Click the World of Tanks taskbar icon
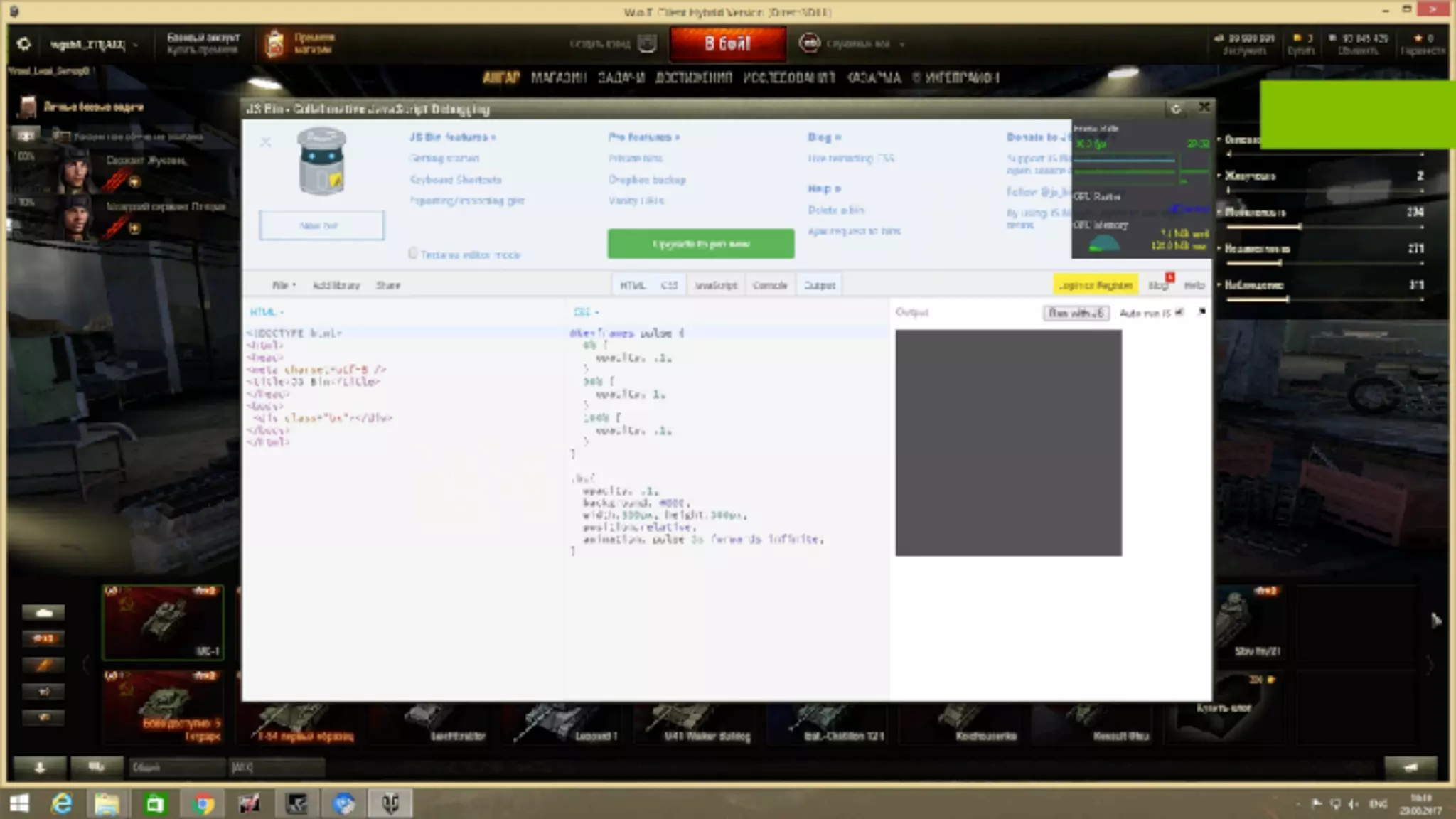Image resolution: width=1456 pixels, height=819 pixels. 390,804
